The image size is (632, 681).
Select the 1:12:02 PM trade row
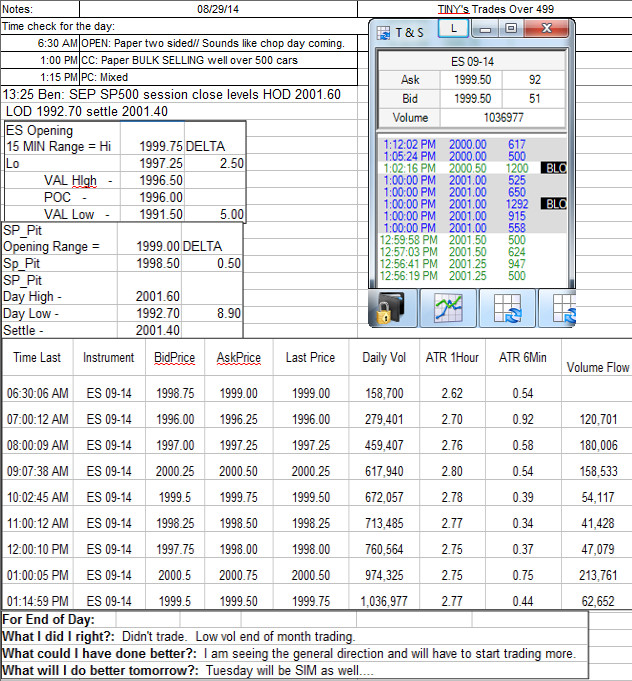[473, 144]
